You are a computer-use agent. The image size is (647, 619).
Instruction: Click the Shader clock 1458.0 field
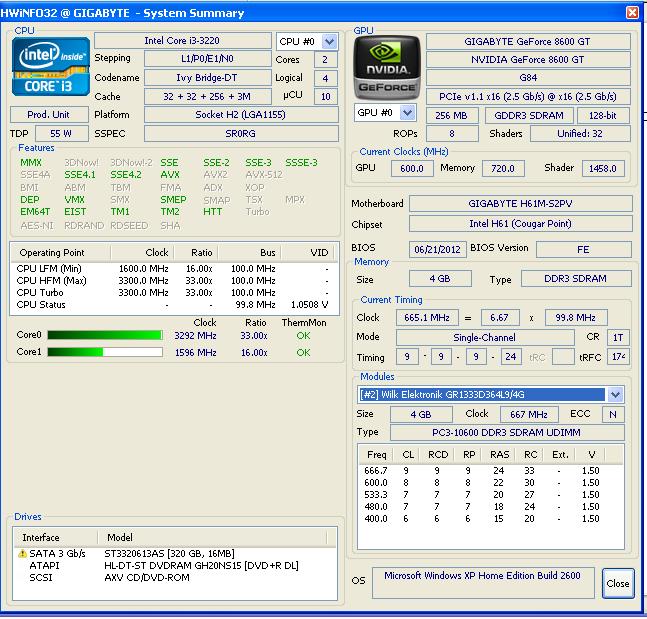[x=603, y=168]
